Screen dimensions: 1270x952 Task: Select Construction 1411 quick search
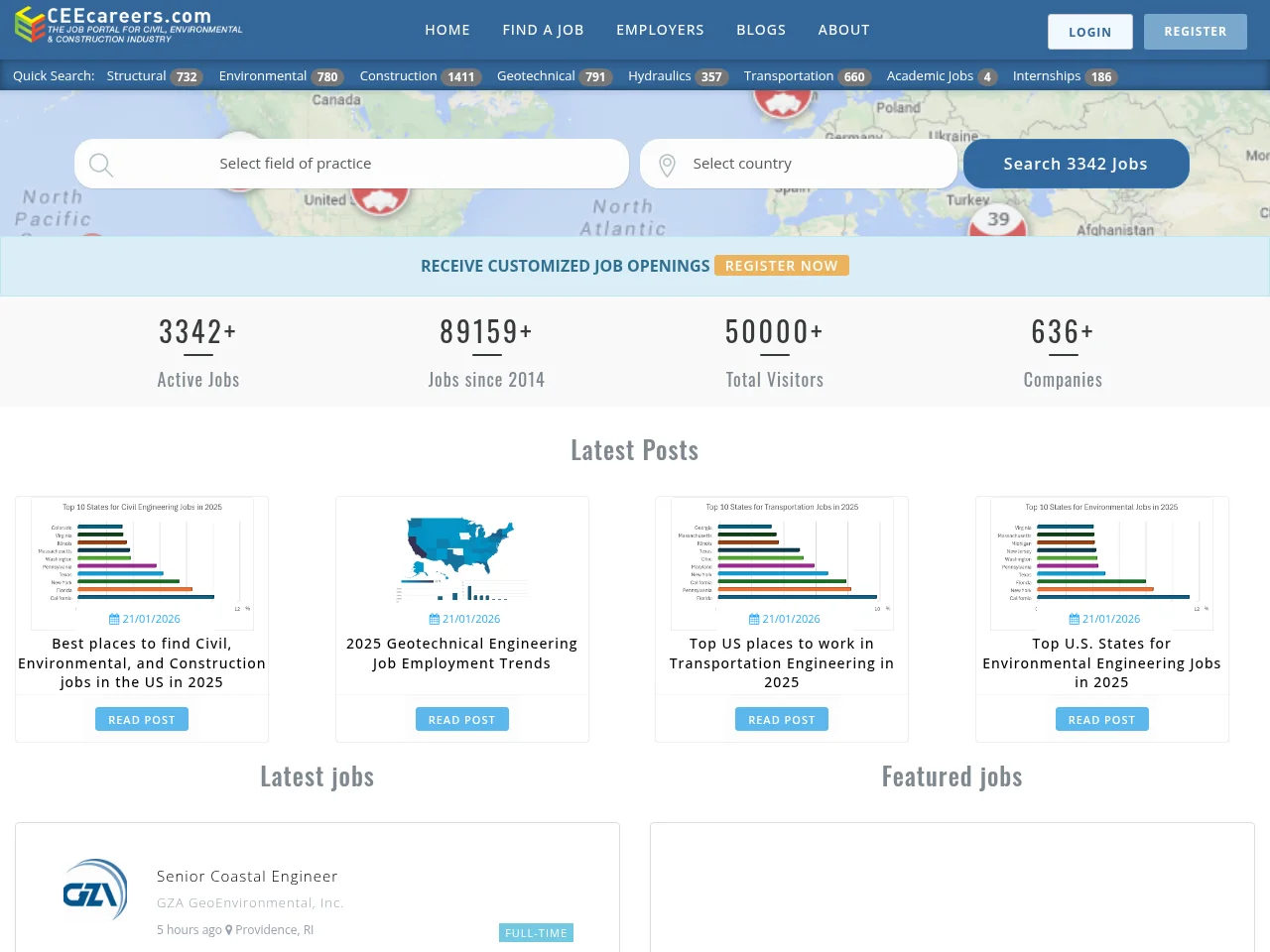420,76
